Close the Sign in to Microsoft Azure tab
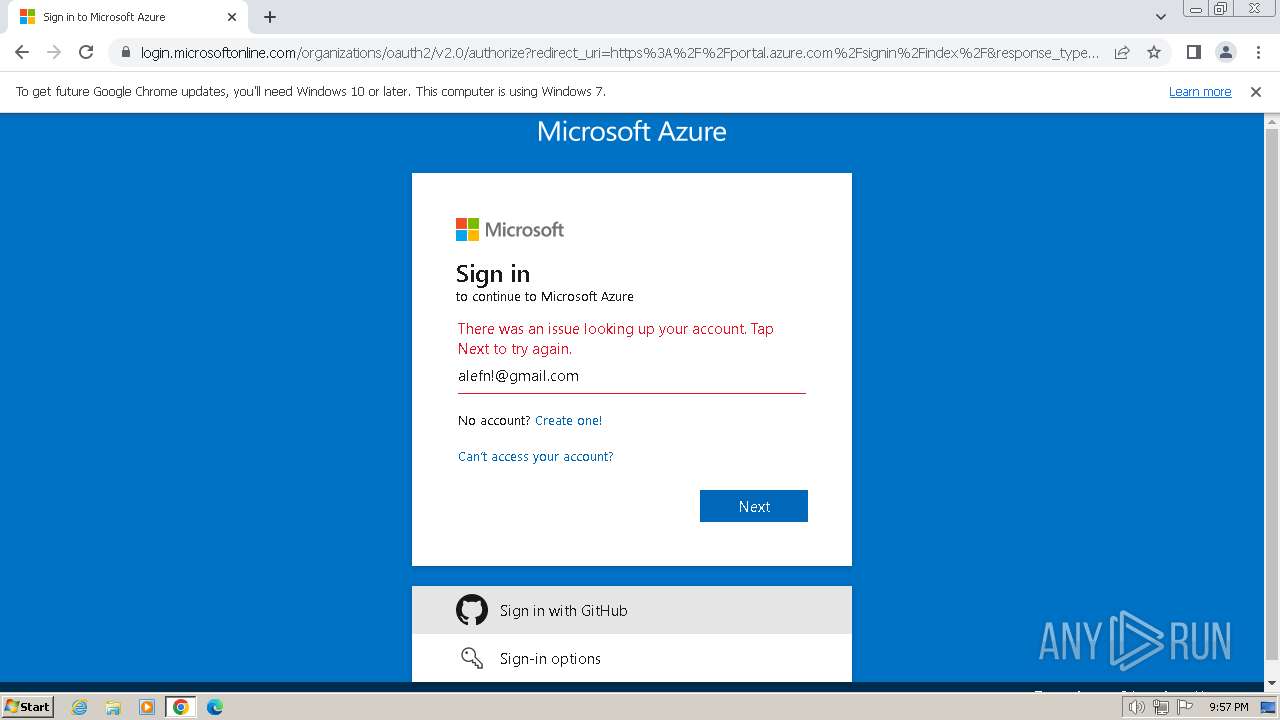The image size is (1280, 720). click(x=232, y=17)
